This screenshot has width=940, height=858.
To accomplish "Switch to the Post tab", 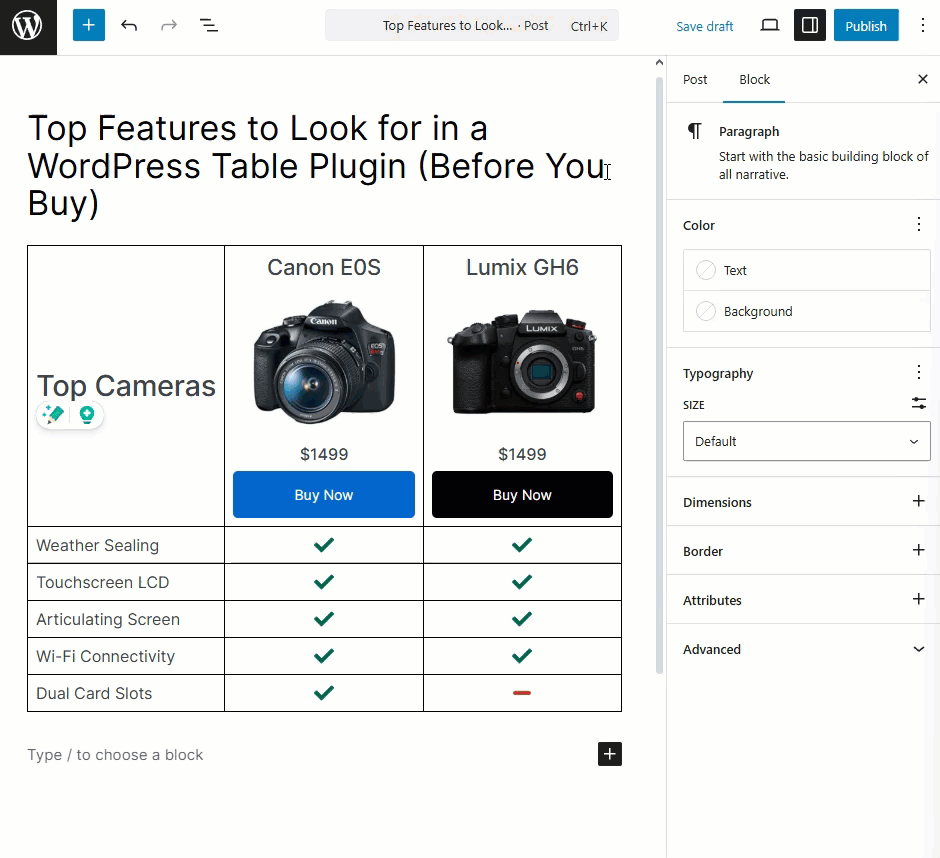I will (x=695, y=80).
